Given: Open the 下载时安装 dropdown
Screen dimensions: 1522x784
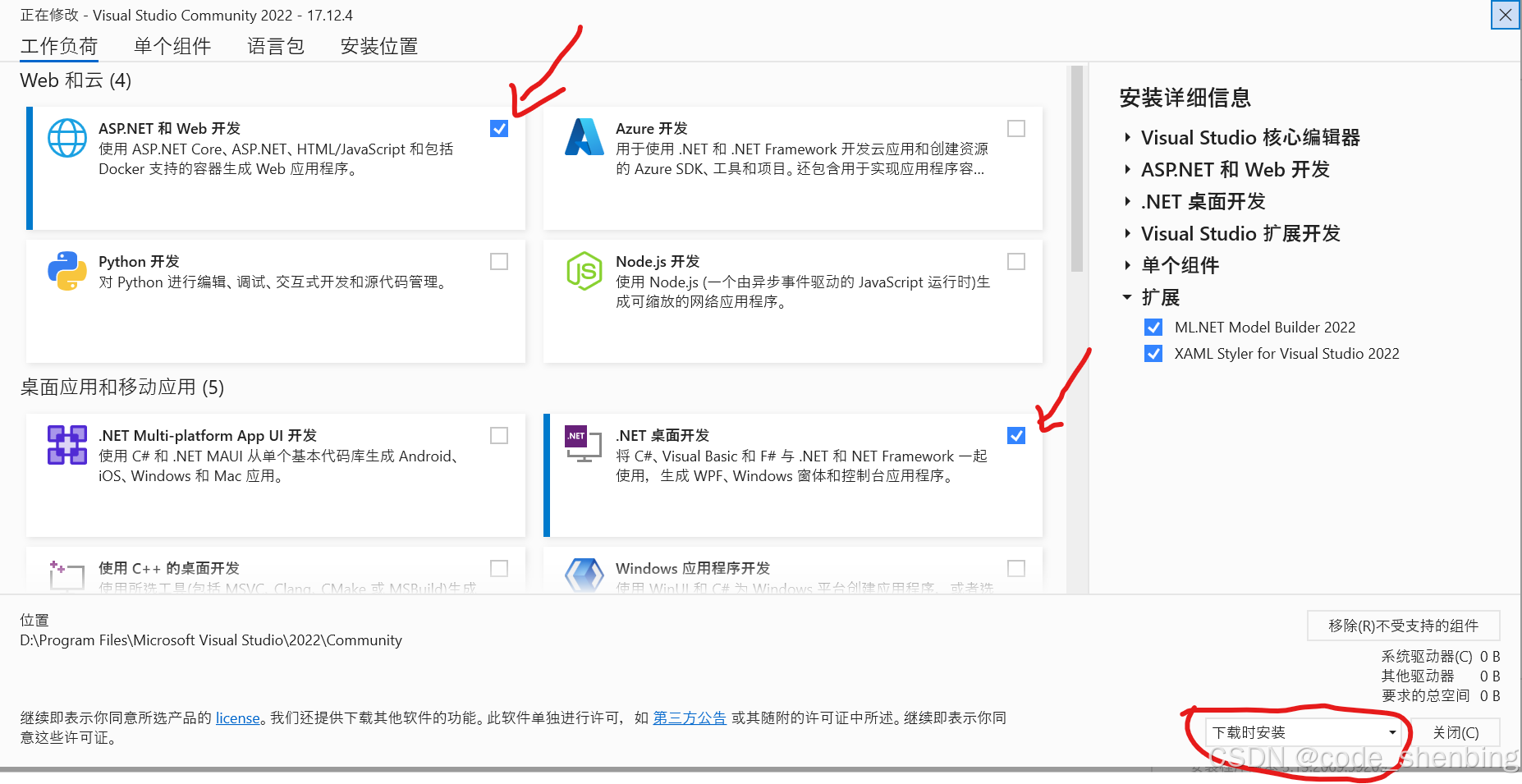Looking at the screenshot, I should (x=1304, y=732).
